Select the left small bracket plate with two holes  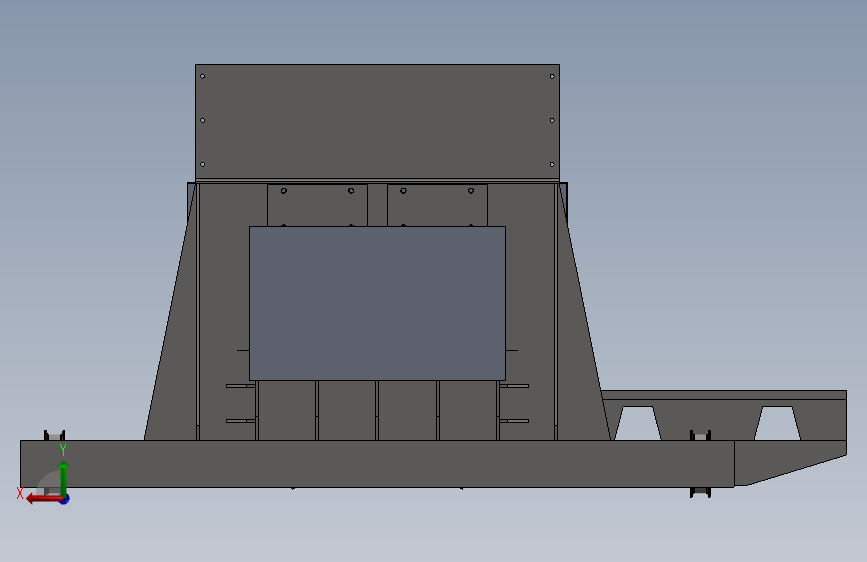pos(317,205)
